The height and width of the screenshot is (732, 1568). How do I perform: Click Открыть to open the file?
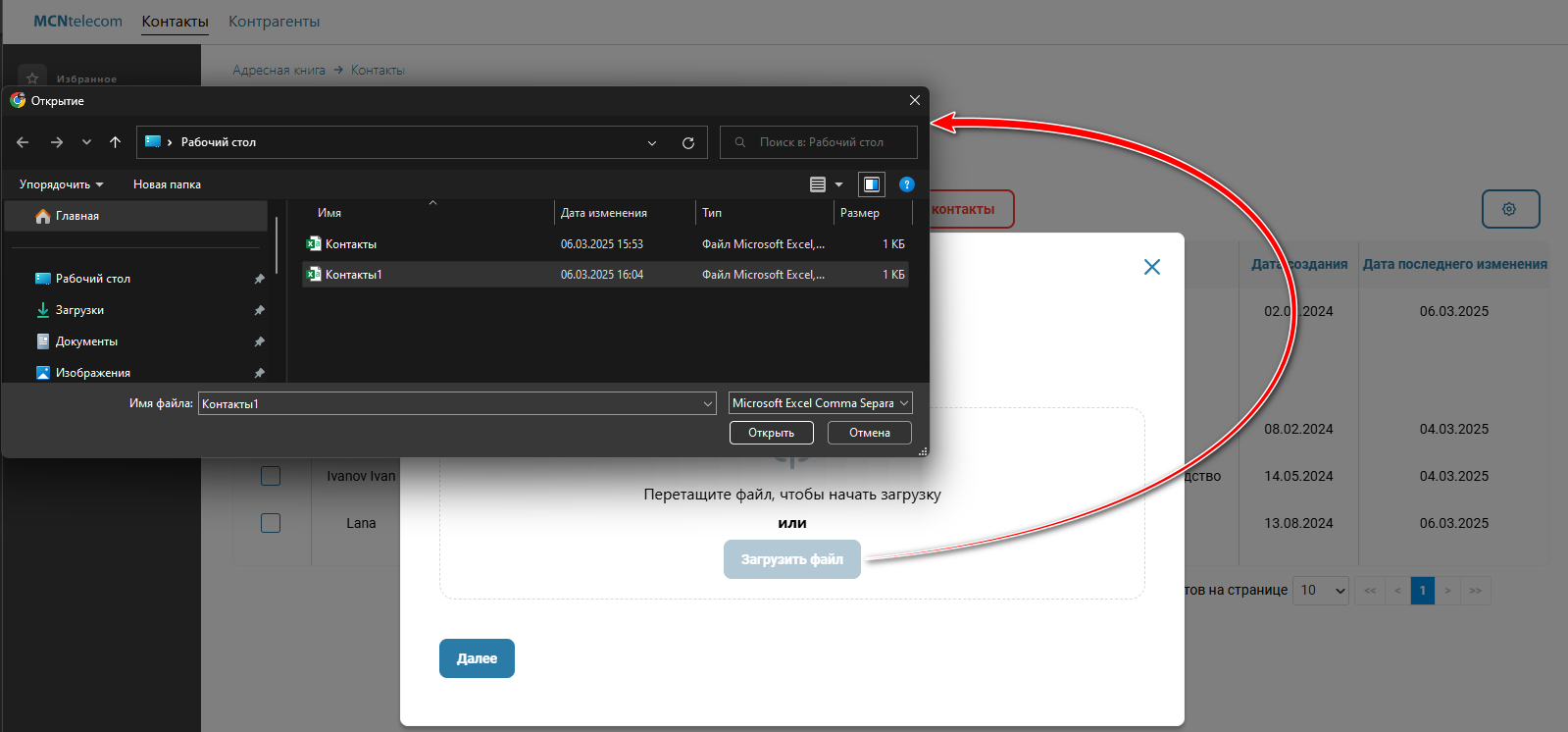772,433
